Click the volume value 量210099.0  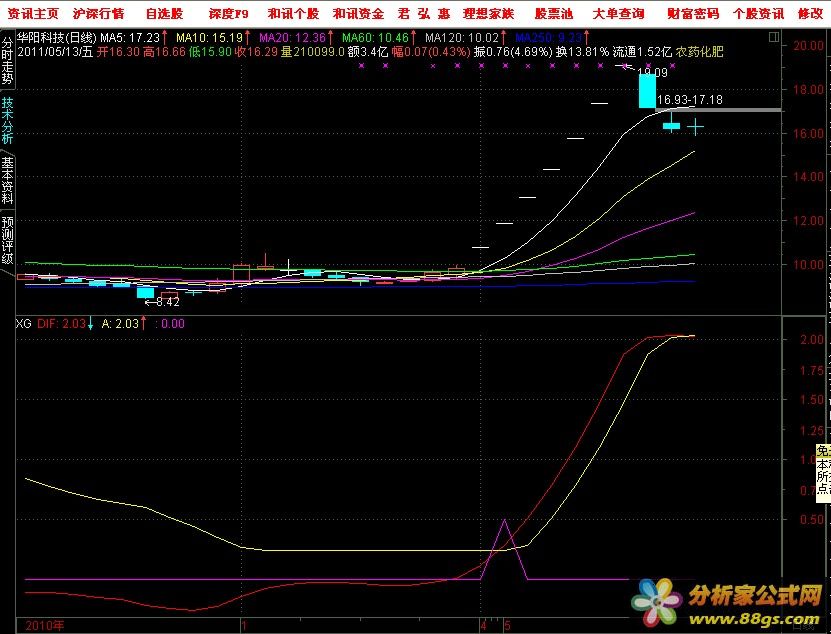313,52
